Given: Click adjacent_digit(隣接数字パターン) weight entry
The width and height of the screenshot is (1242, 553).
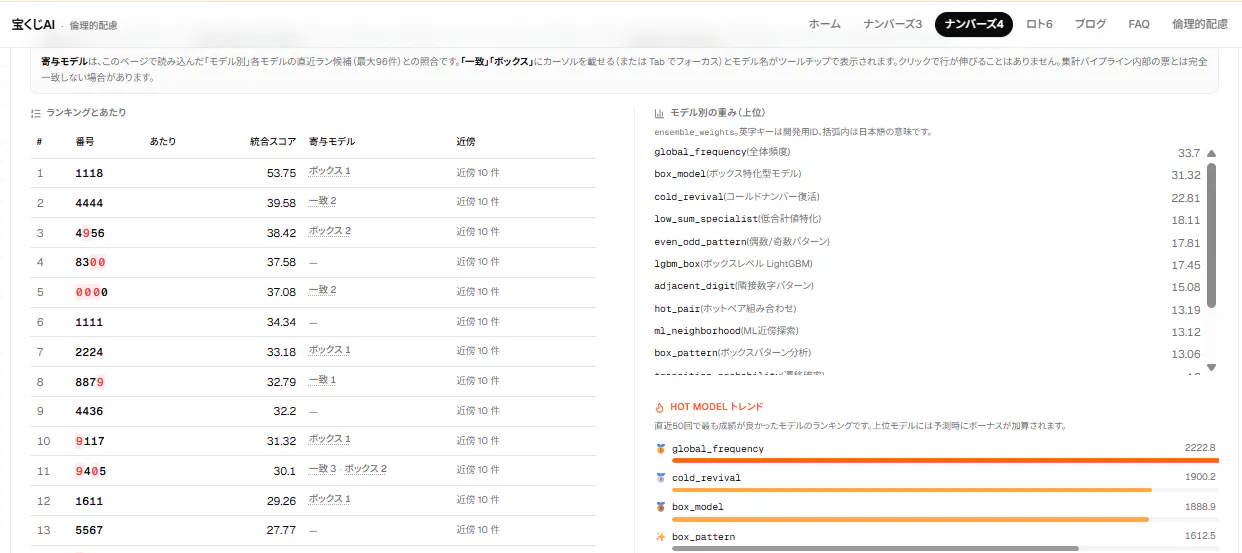Looking at the screenshot, I should coord(734,287).
